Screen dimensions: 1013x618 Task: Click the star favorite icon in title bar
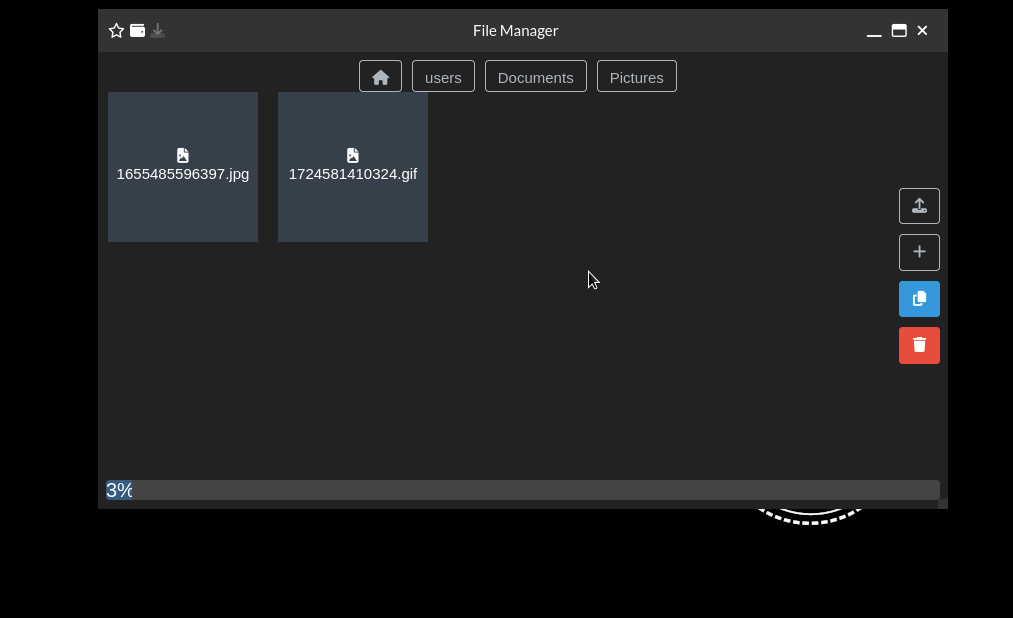pos(116,31)
